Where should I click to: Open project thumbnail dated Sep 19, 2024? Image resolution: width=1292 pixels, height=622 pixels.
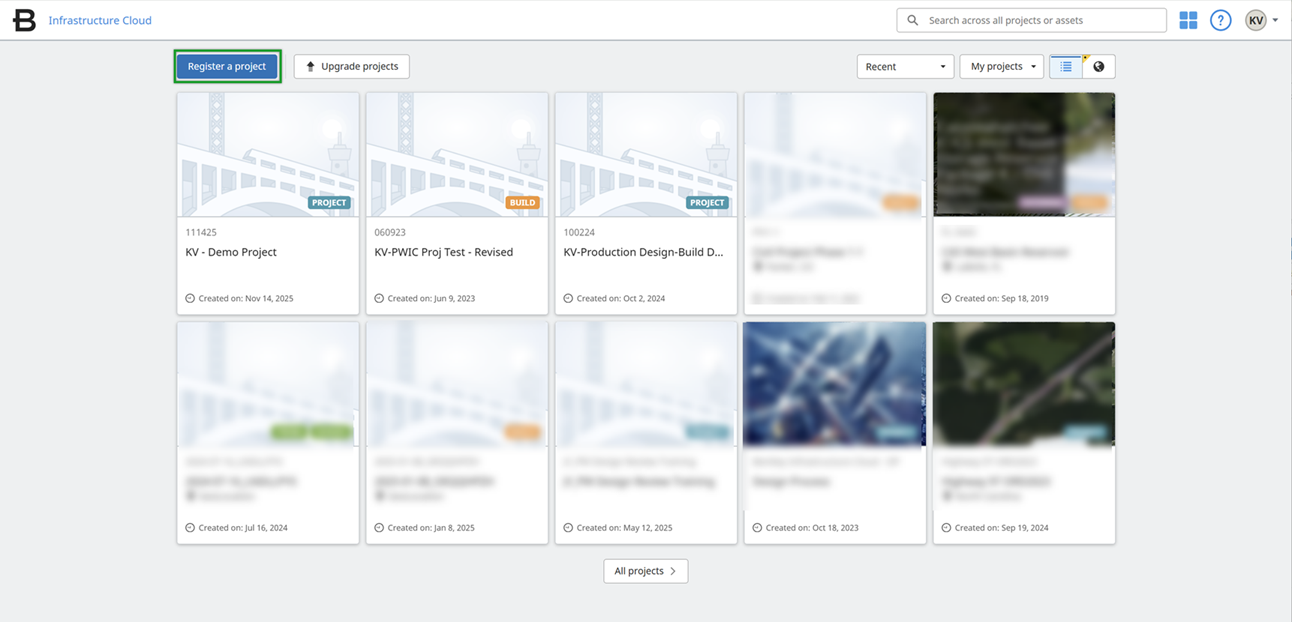coord(1024,383)
